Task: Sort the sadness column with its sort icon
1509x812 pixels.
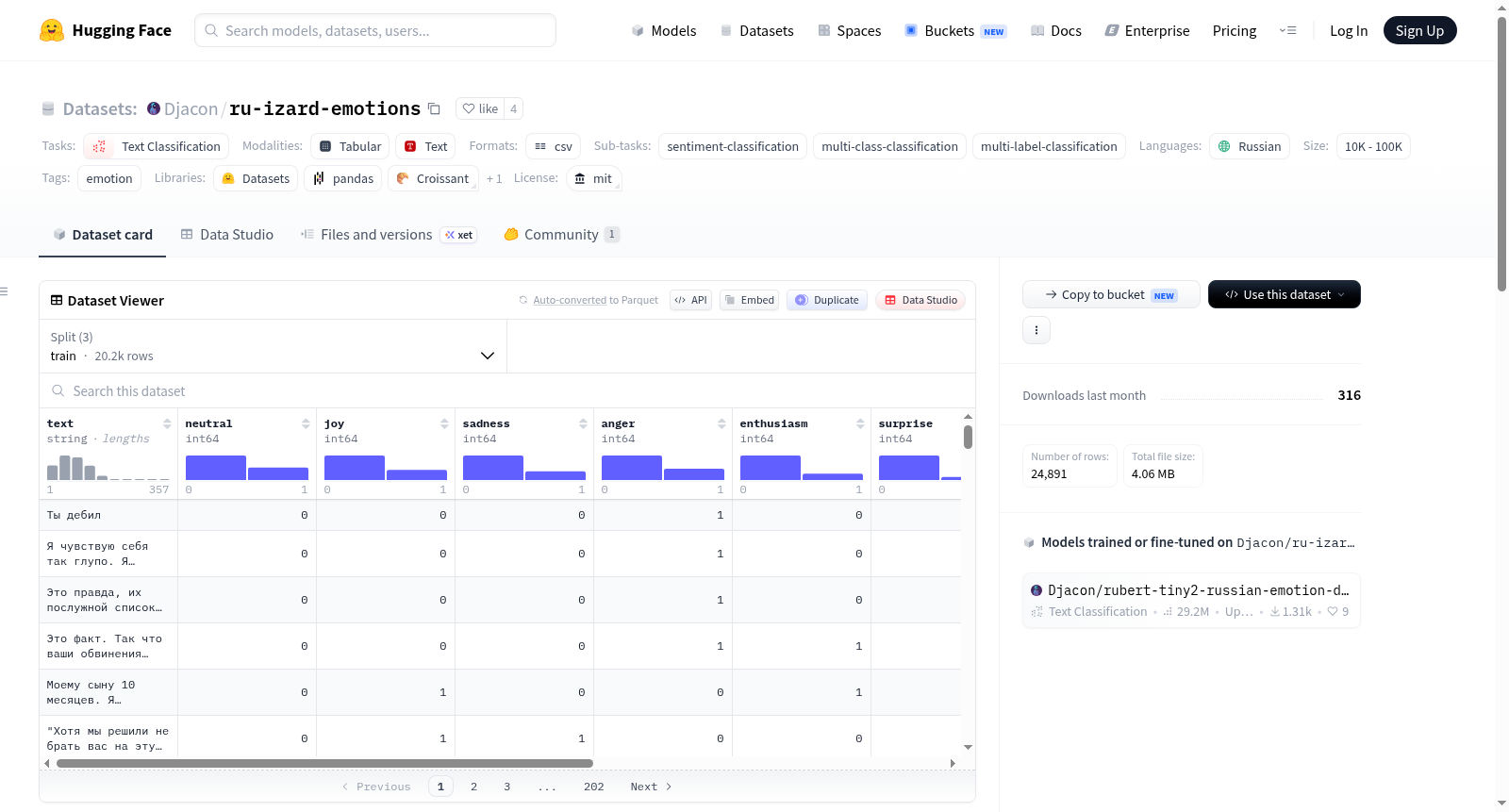Action: coord(583,423)
